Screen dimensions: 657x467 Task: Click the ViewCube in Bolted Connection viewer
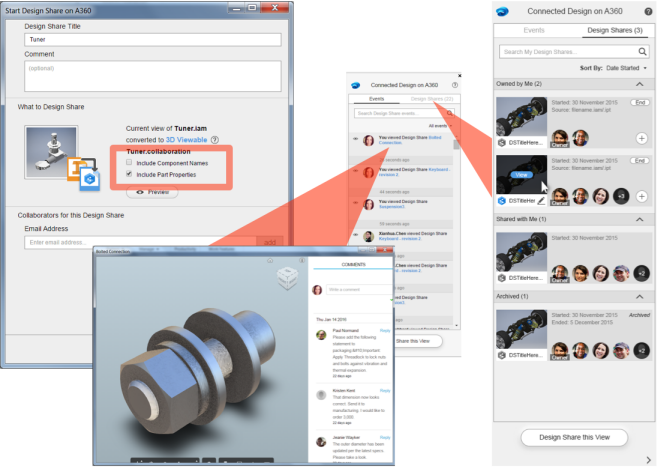[287, 277]
